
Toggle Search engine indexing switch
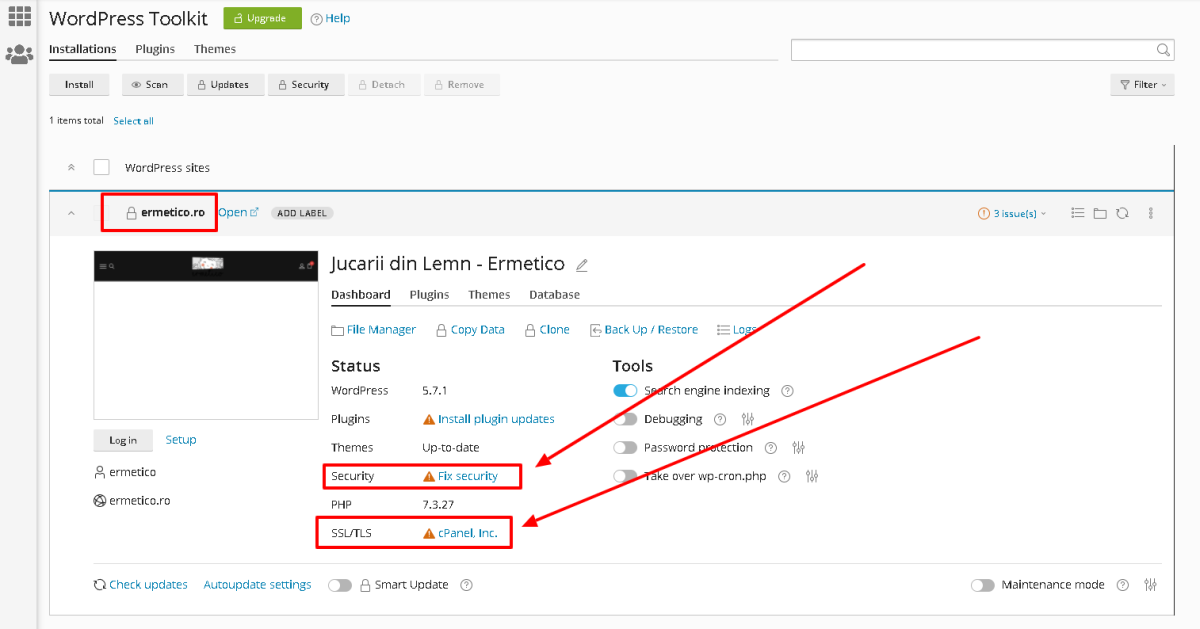[x=625, y=391]
